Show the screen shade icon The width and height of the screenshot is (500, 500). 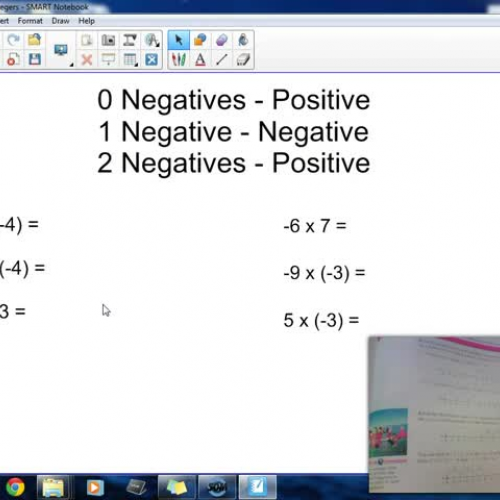point(108,60)
